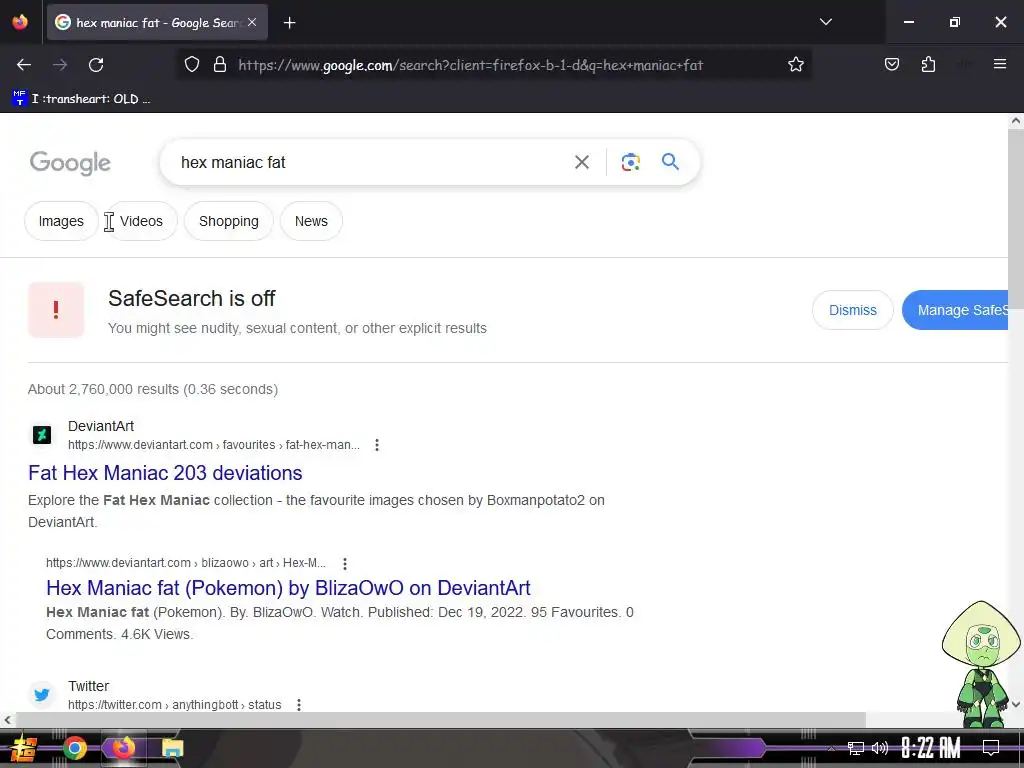The height and width of the screenshot is (768, 1024).
Task: Show site info via the padlock icon
Action: pyautogui.click(x=220, y=65)
